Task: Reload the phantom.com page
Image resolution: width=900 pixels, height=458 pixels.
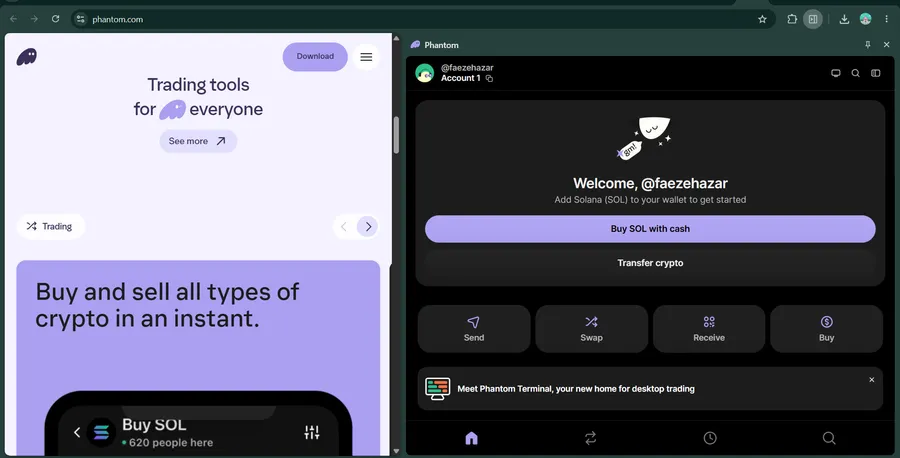Action: 56,19
